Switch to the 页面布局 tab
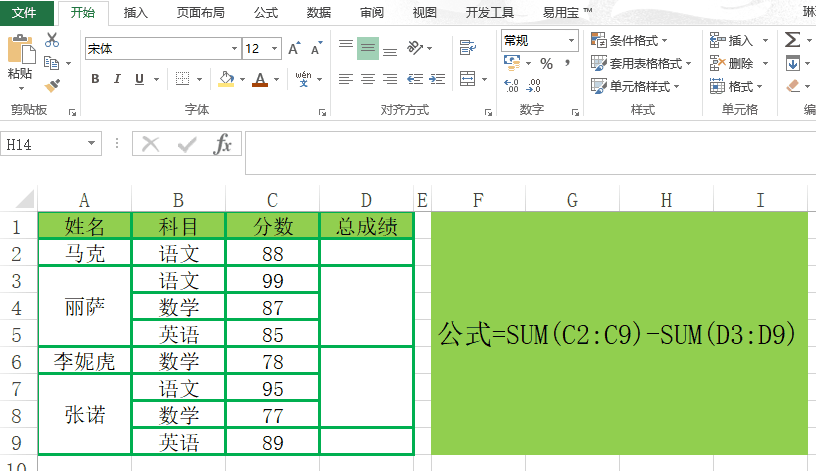816x471 pixels. pos(200,12)
